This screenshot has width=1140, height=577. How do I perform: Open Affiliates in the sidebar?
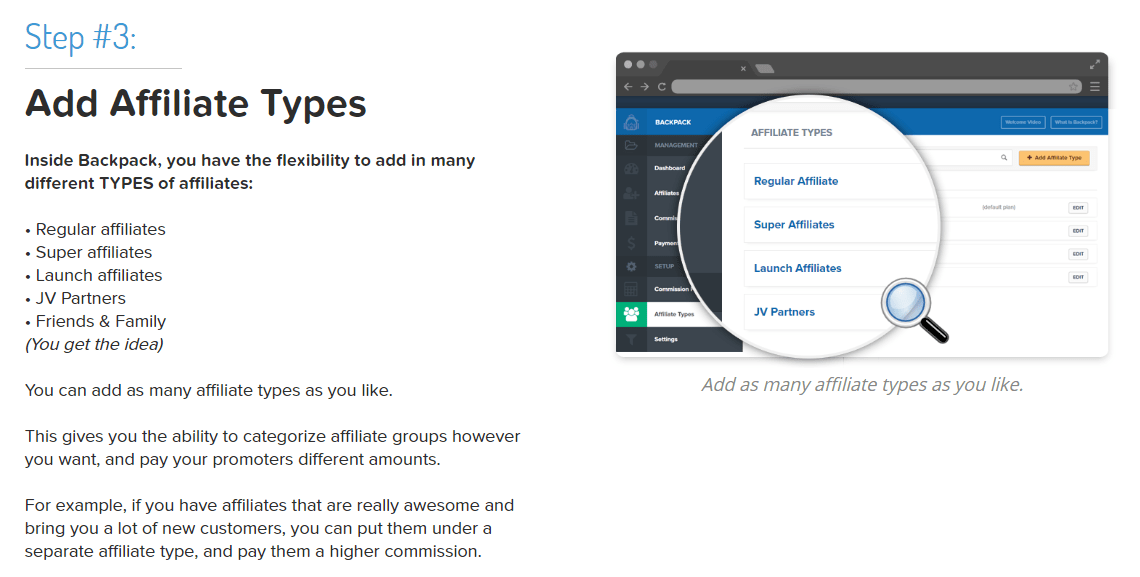(x=667, y=193)
